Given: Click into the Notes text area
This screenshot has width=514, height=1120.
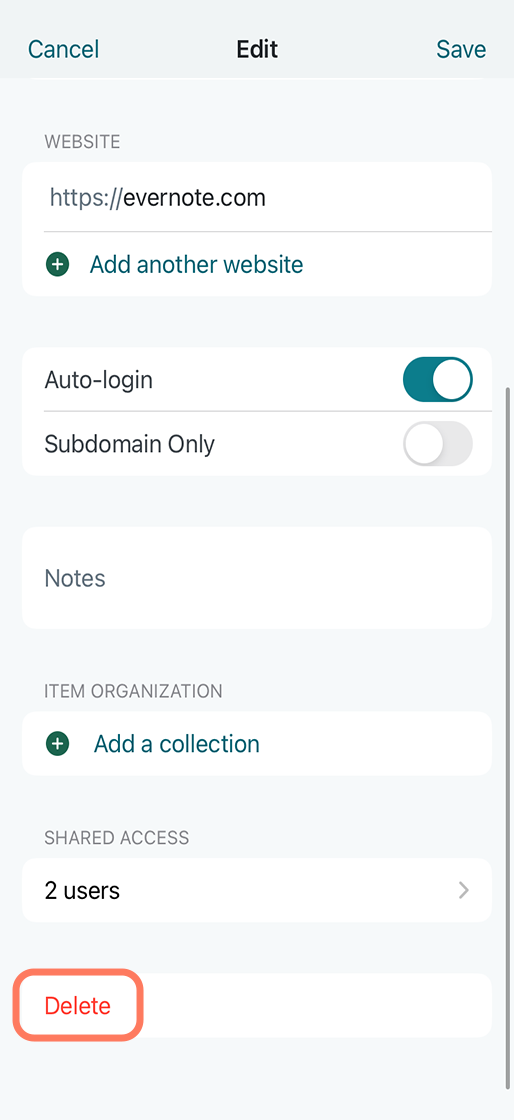Looking at the screenshot, I should (x=257, y=578).
